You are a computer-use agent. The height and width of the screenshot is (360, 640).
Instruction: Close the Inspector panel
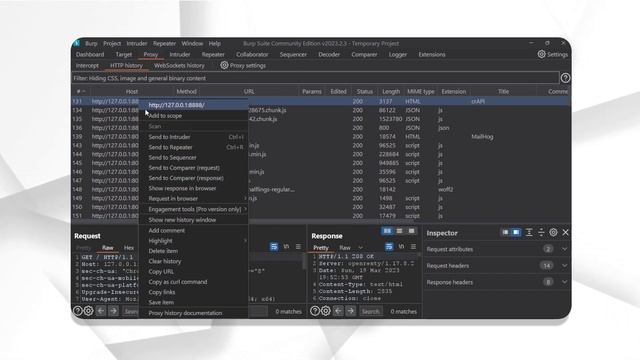pyautogui.click(x=565, y=232)
